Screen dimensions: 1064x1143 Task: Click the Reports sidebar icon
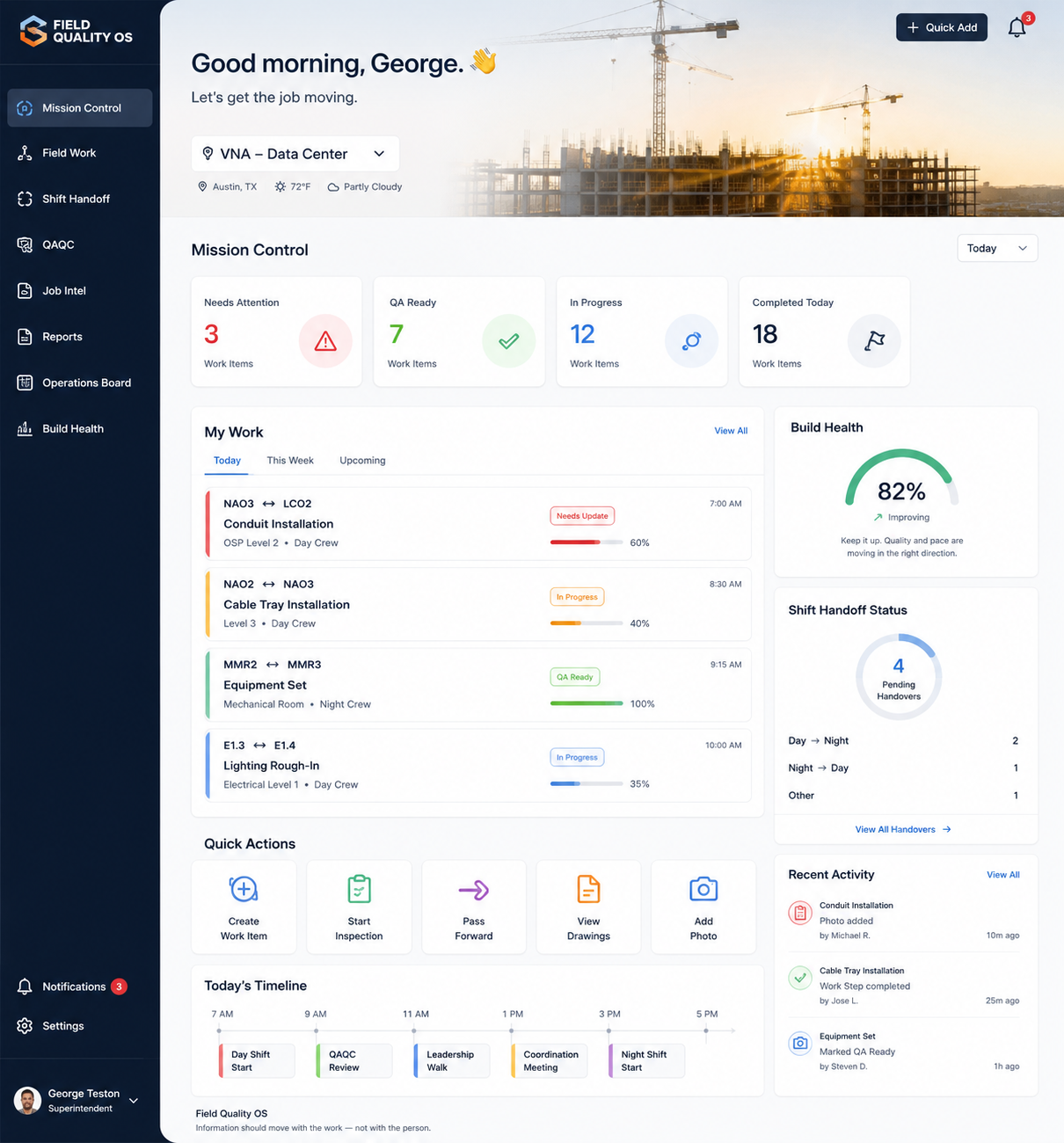[25, 337]
